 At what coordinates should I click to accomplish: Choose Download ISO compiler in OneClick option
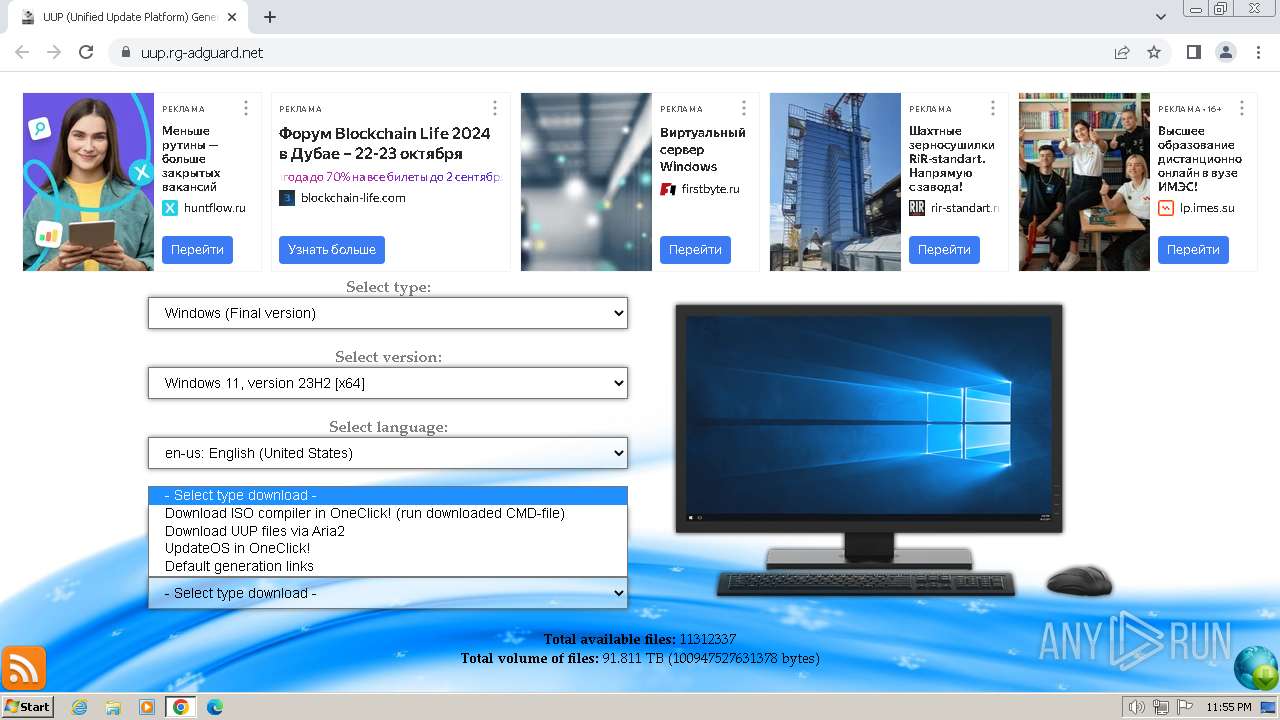388,513
